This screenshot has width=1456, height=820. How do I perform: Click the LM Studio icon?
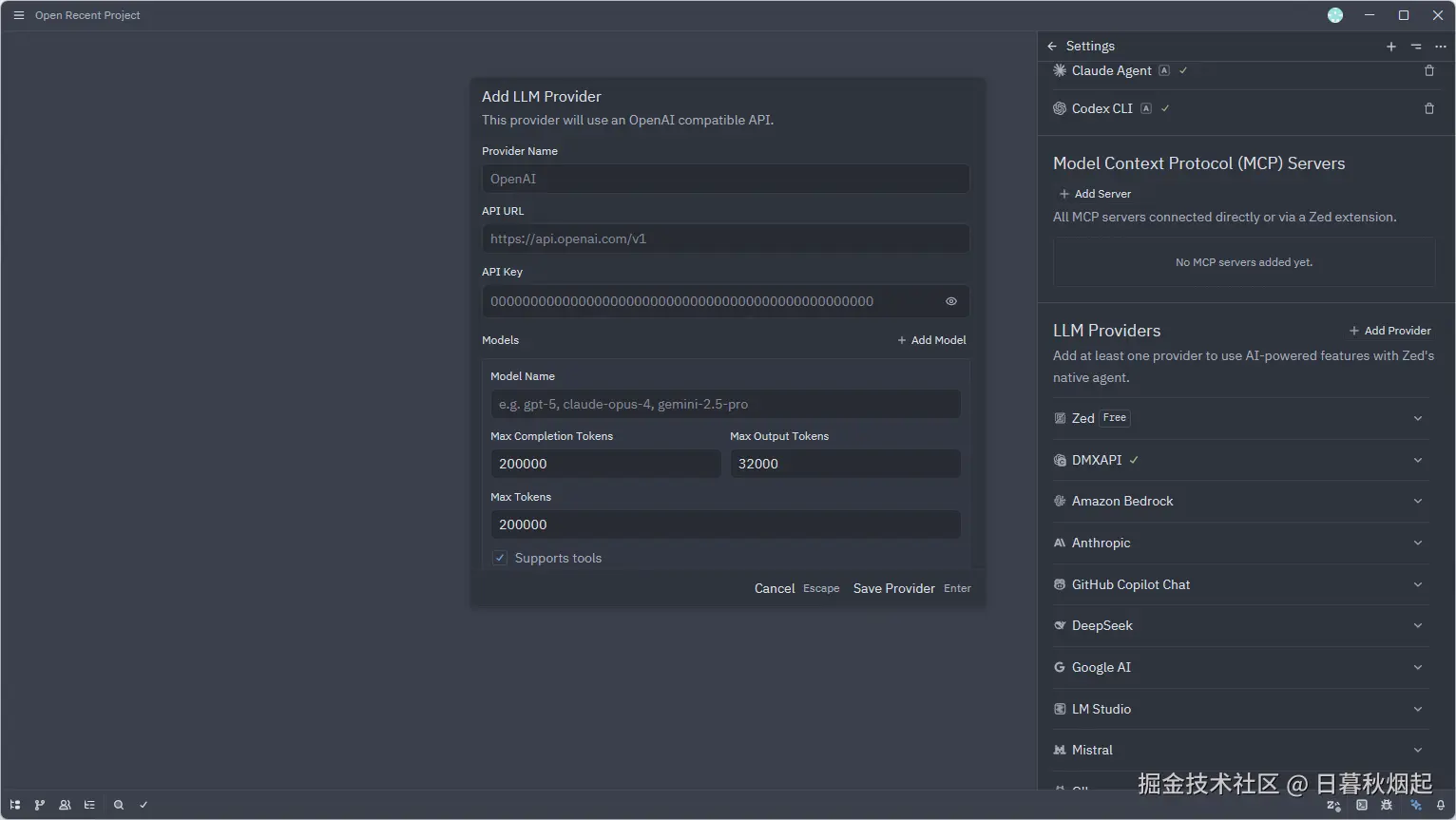tap(1060, 709)
